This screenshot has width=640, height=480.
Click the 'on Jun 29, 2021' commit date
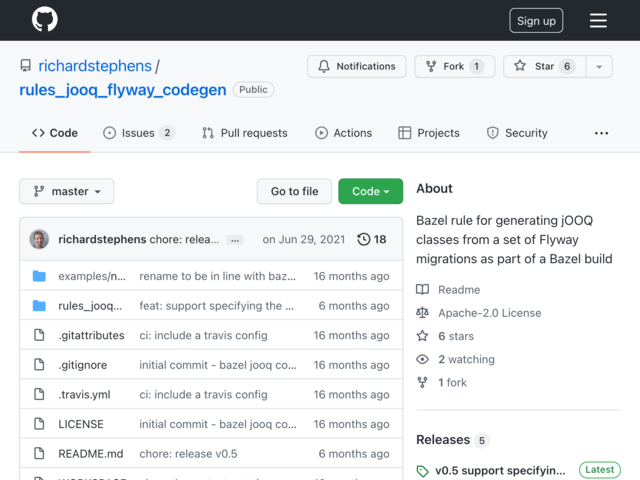[304, 239]
